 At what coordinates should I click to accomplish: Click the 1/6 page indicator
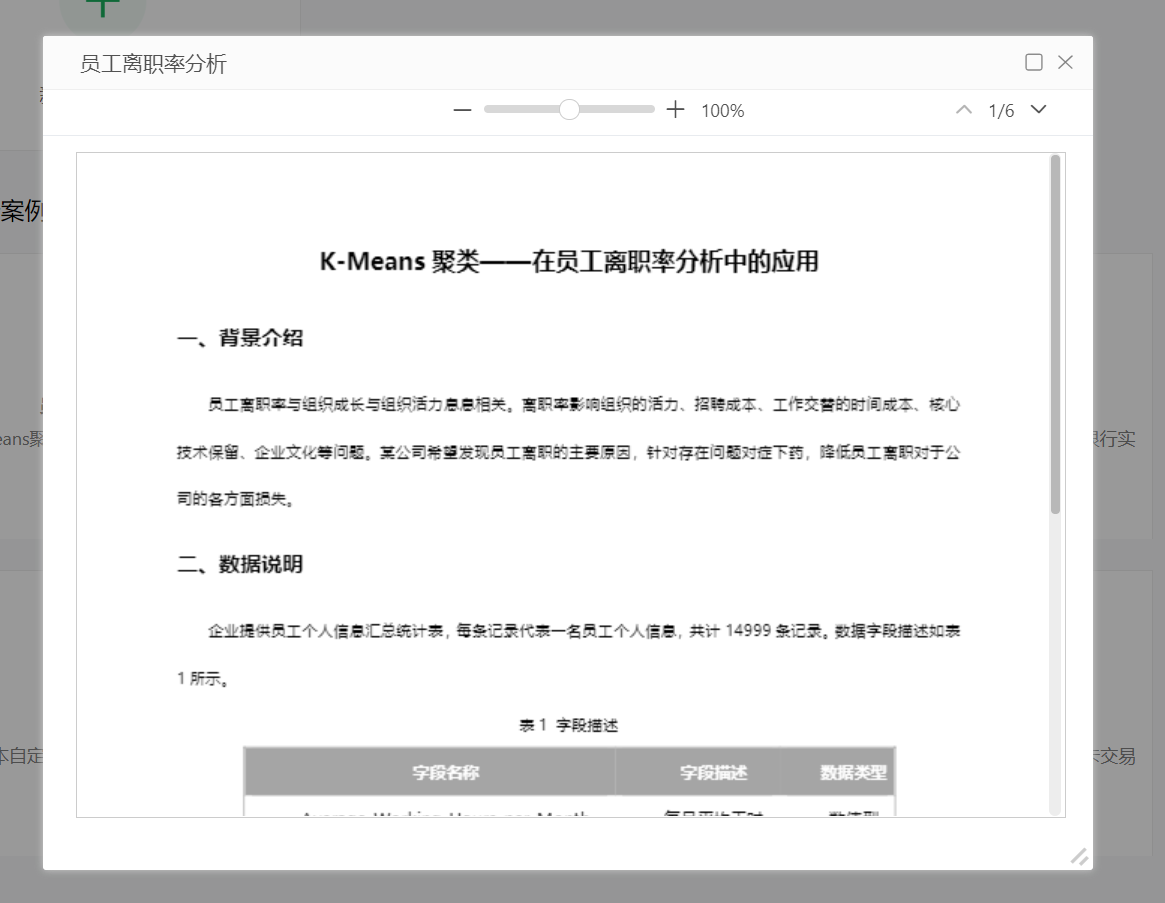coord(1001,111)
